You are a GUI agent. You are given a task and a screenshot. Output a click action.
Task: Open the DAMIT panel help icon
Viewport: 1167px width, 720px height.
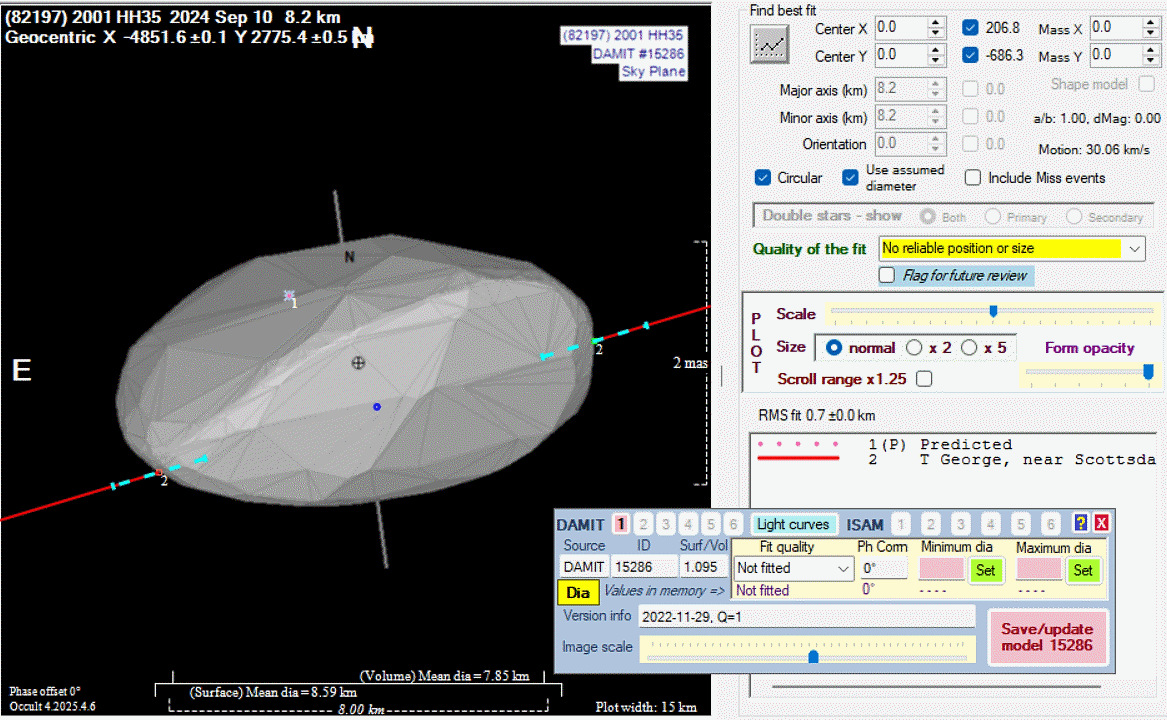pyautogui.click(x=1080, y=523)
